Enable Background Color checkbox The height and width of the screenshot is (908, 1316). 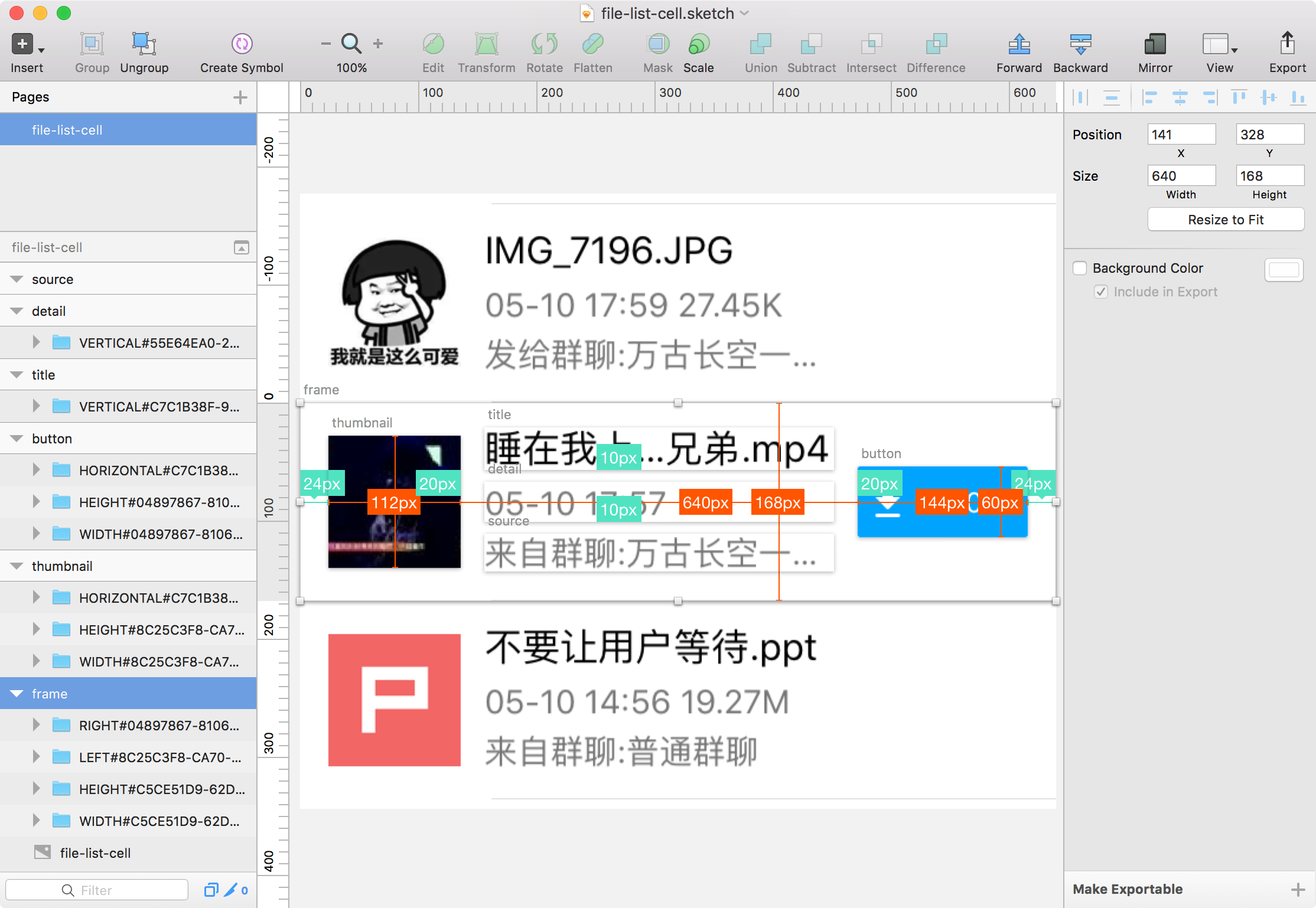click(1081, 267)
